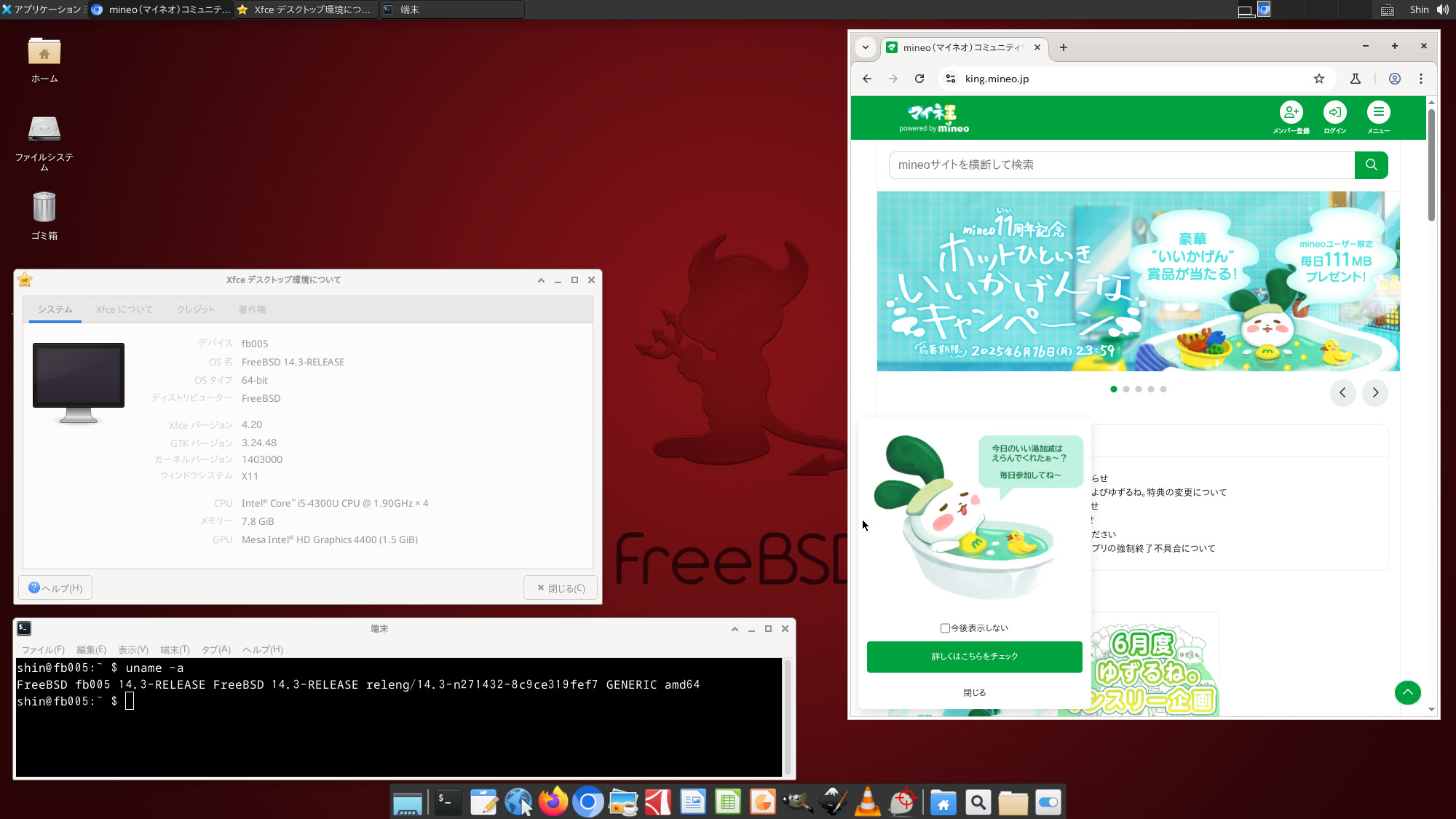Click the 詳しくはこちらをチェック button
1456x819 pixels.
pyautogui.click(x=974, y=657)
